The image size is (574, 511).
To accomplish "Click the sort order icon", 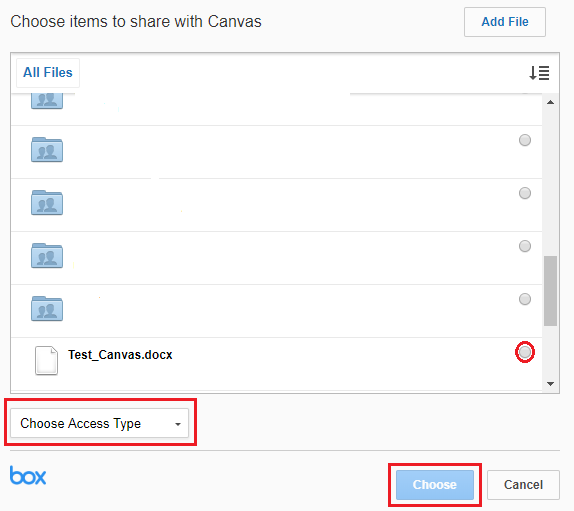I will 539,72.
